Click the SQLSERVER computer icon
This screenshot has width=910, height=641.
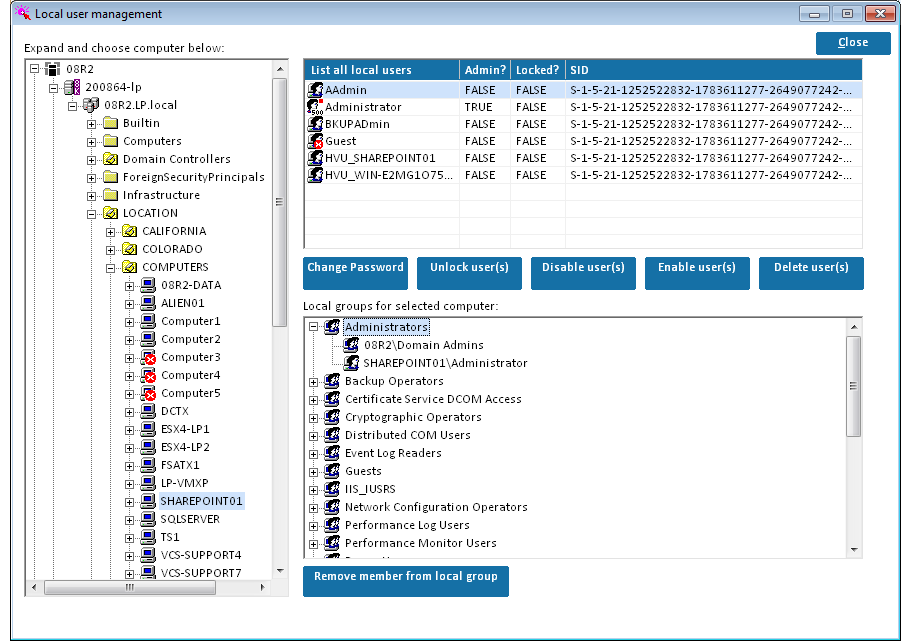[148, 519]
